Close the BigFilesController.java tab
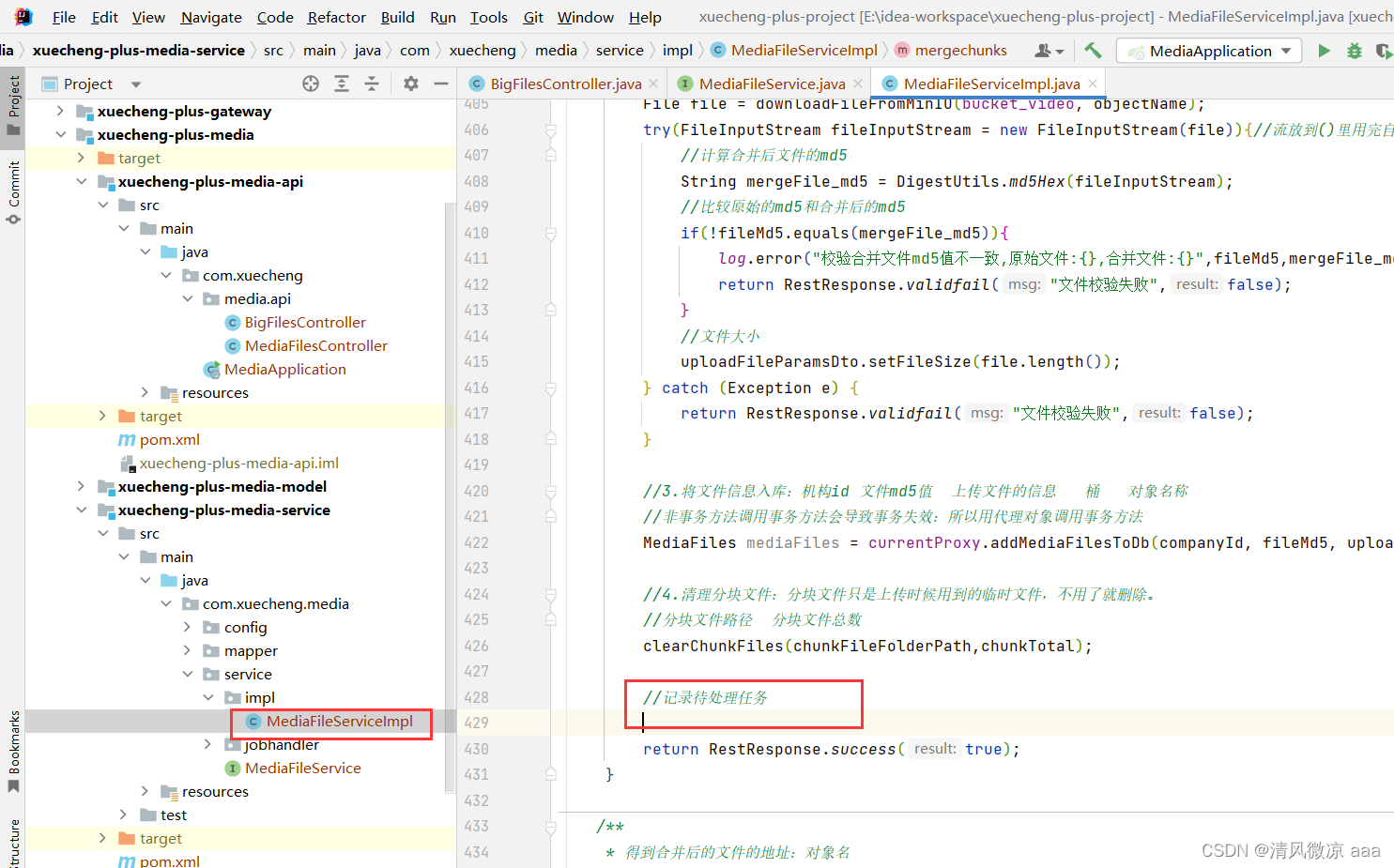The width and height of the screenshot is (1394, 868). pyautogui.click(x=653, y=84)
